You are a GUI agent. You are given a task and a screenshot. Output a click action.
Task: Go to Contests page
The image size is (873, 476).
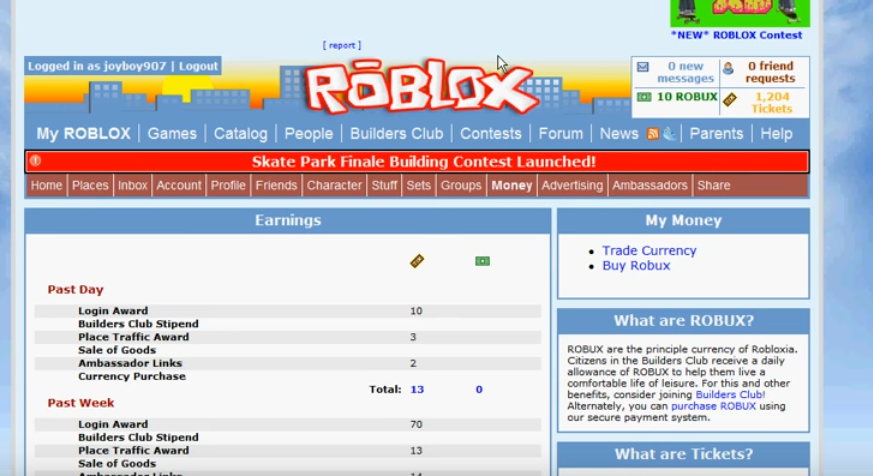[491, 134]
